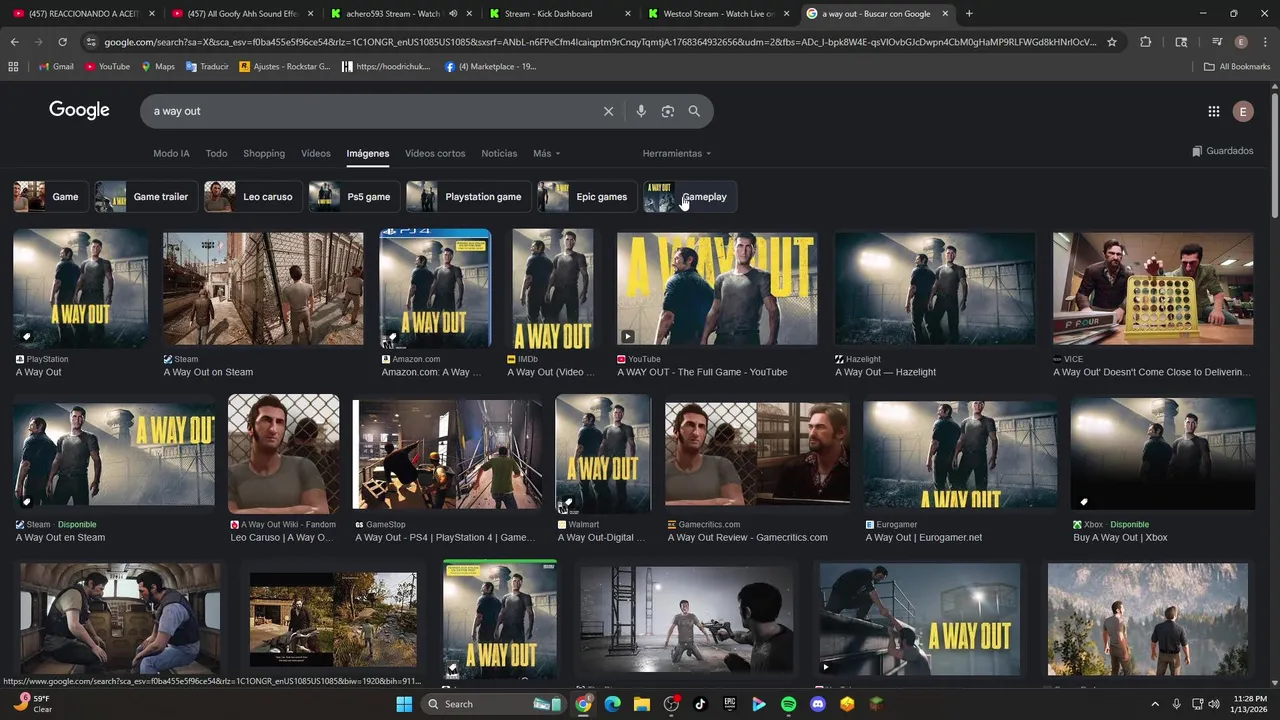Open Spotify from the taskbar

pos(788,704)
